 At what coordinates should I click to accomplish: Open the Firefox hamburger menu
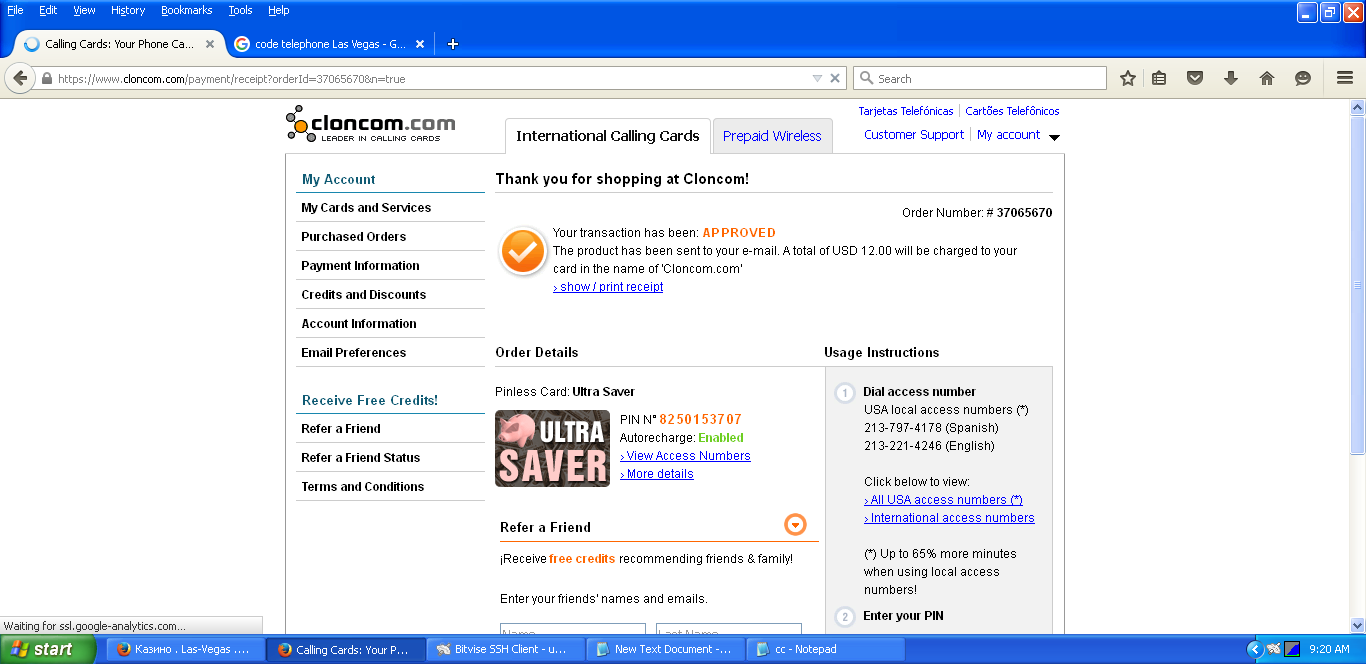[x=1345, y=78]
